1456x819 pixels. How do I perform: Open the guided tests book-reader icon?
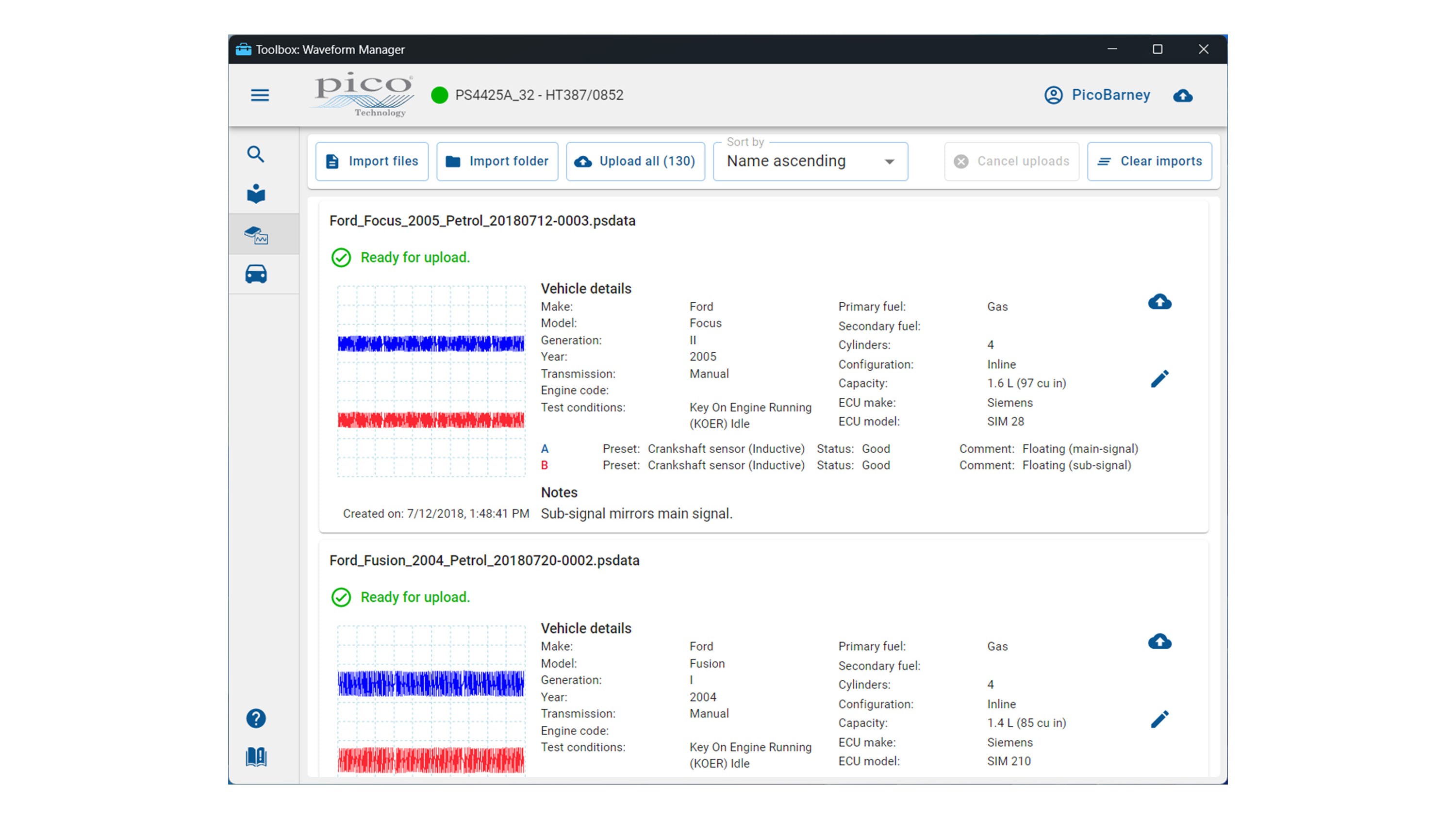point(255,194)
